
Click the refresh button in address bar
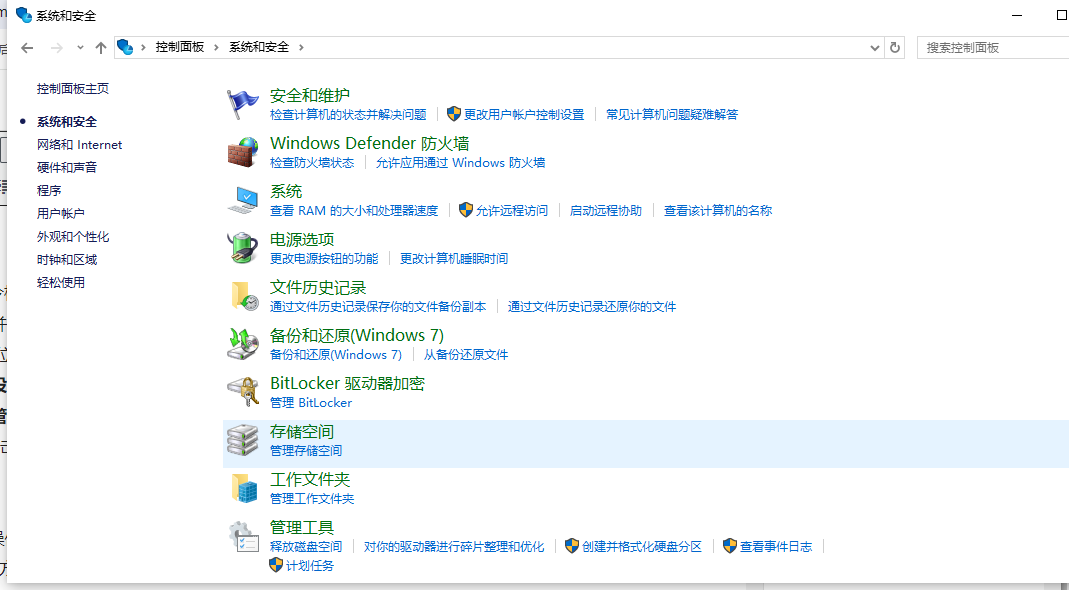[895, 47]
